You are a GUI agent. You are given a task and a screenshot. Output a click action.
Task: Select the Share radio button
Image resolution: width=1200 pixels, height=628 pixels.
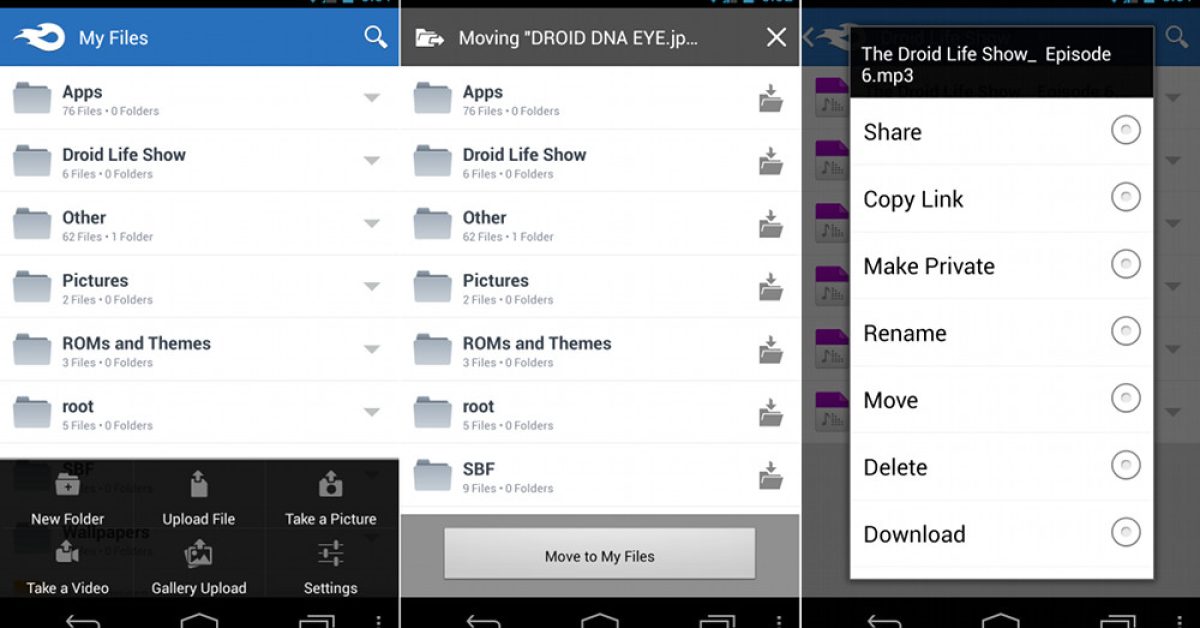tap(1126, 130)
